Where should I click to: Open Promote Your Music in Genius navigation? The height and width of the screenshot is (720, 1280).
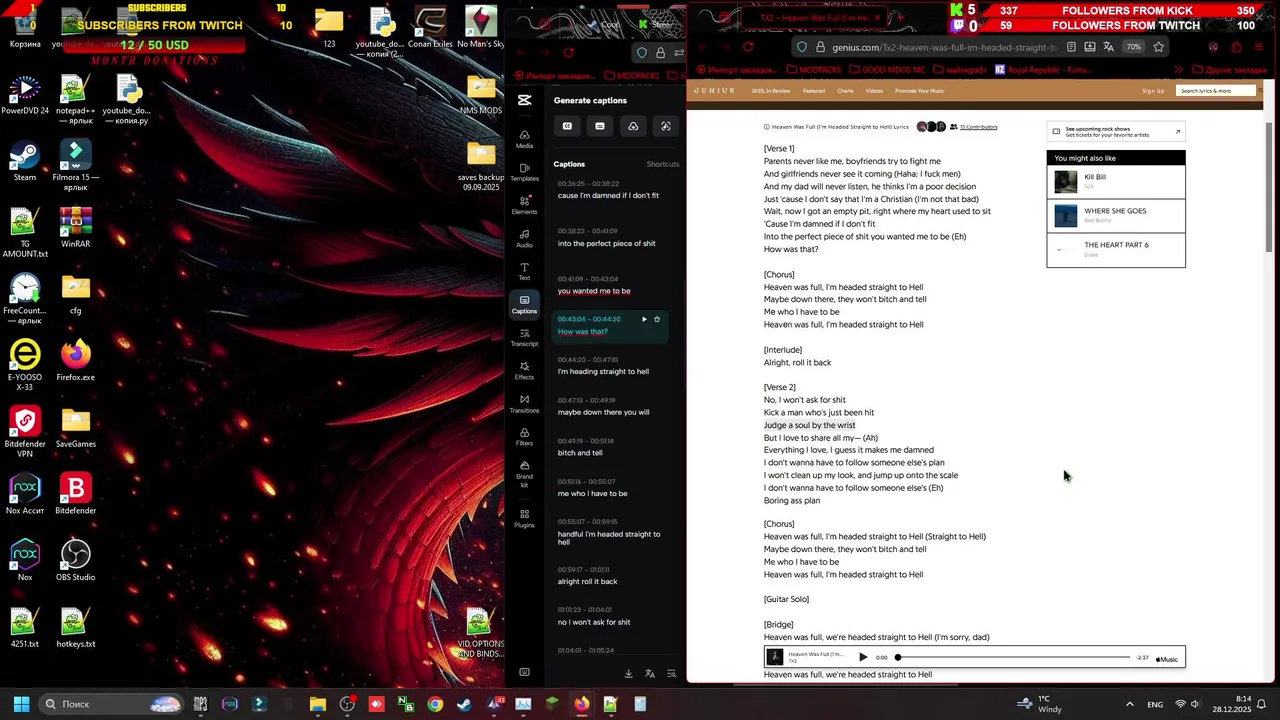pos(919,91)
